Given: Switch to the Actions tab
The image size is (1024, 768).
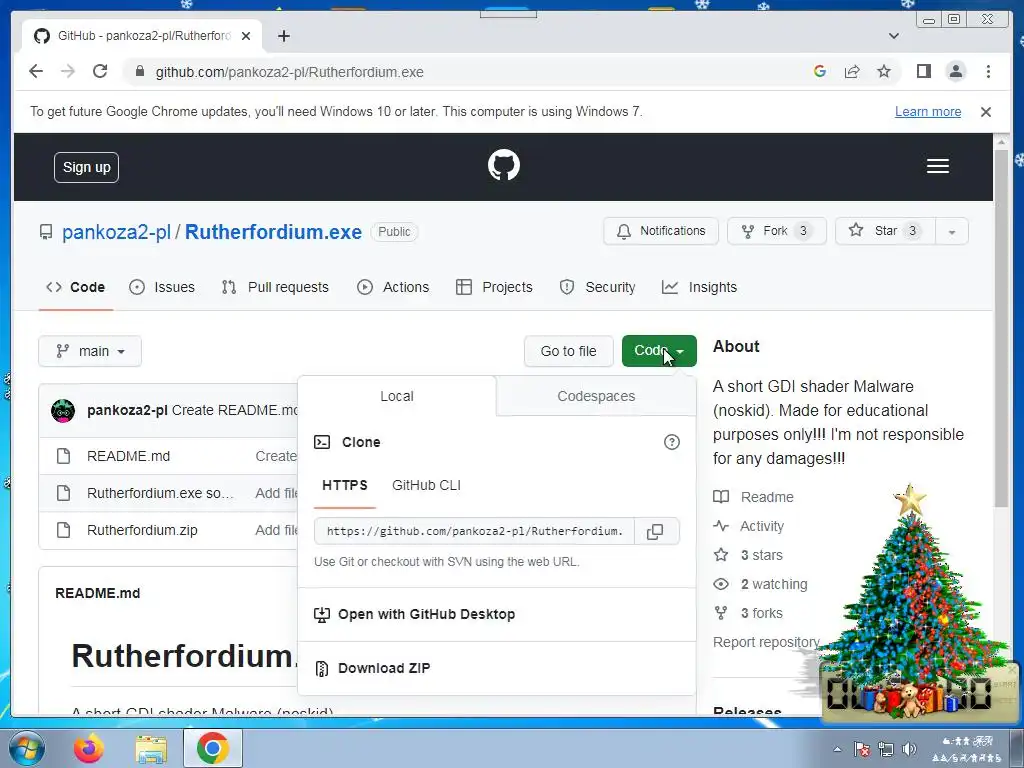Looking at the screenshot, I should click(x=393, y=287).
